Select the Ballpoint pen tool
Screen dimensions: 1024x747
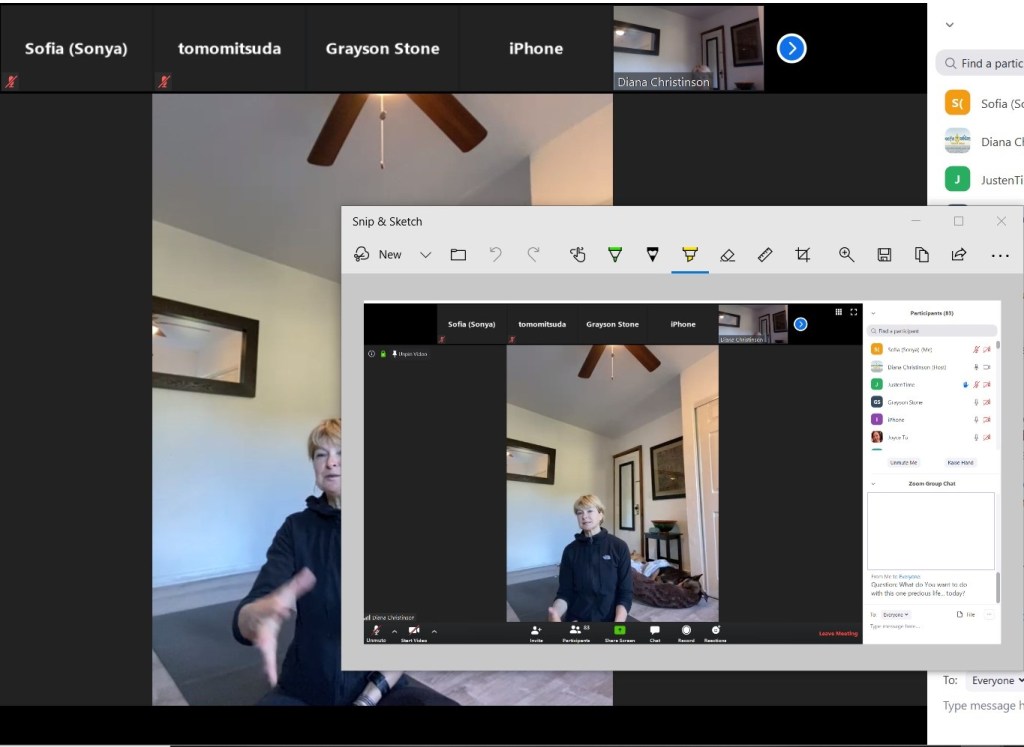pos(615,255)
